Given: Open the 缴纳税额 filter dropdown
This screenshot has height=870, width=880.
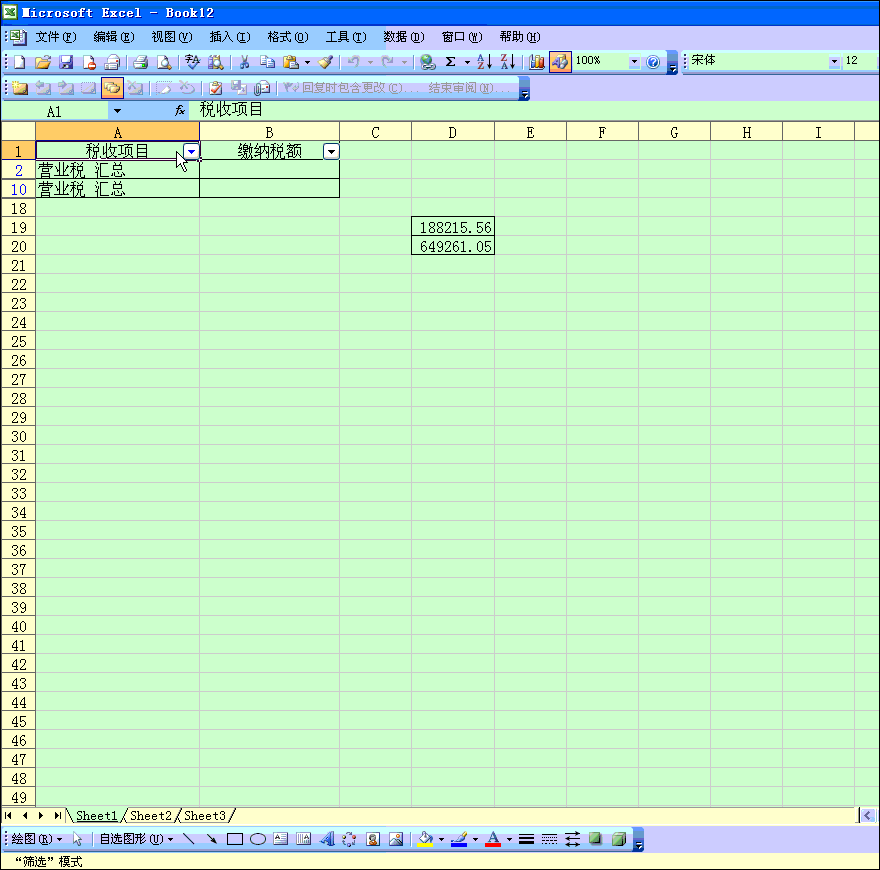Looking at the screenshot, I should point(331,151).
